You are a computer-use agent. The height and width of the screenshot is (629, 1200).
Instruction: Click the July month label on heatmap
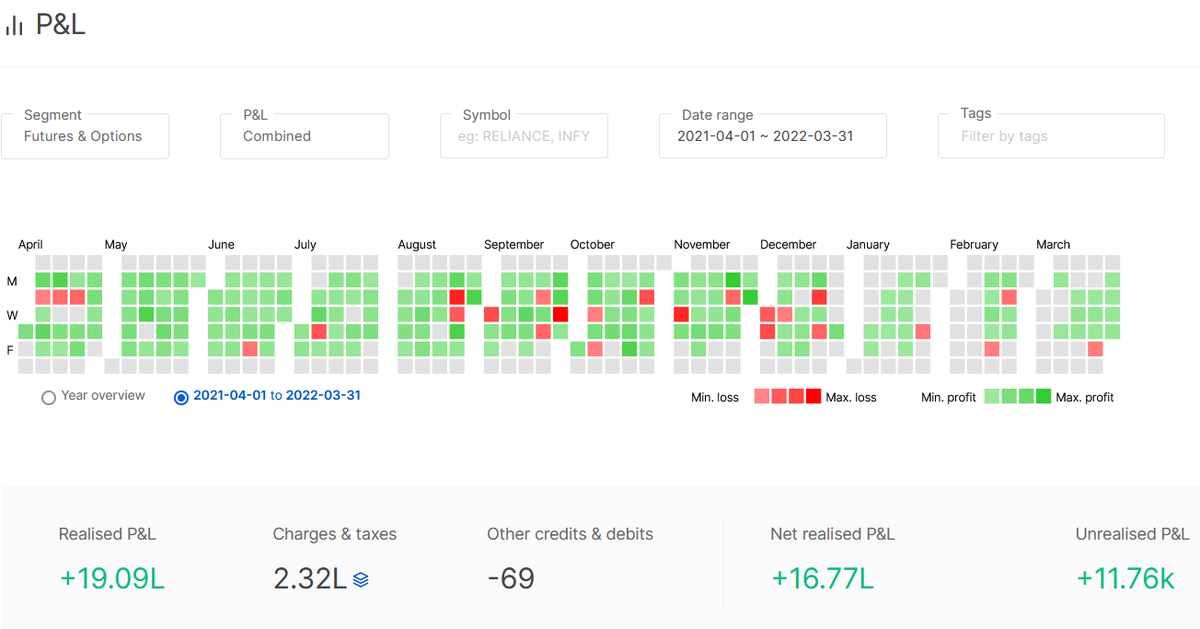305,245
